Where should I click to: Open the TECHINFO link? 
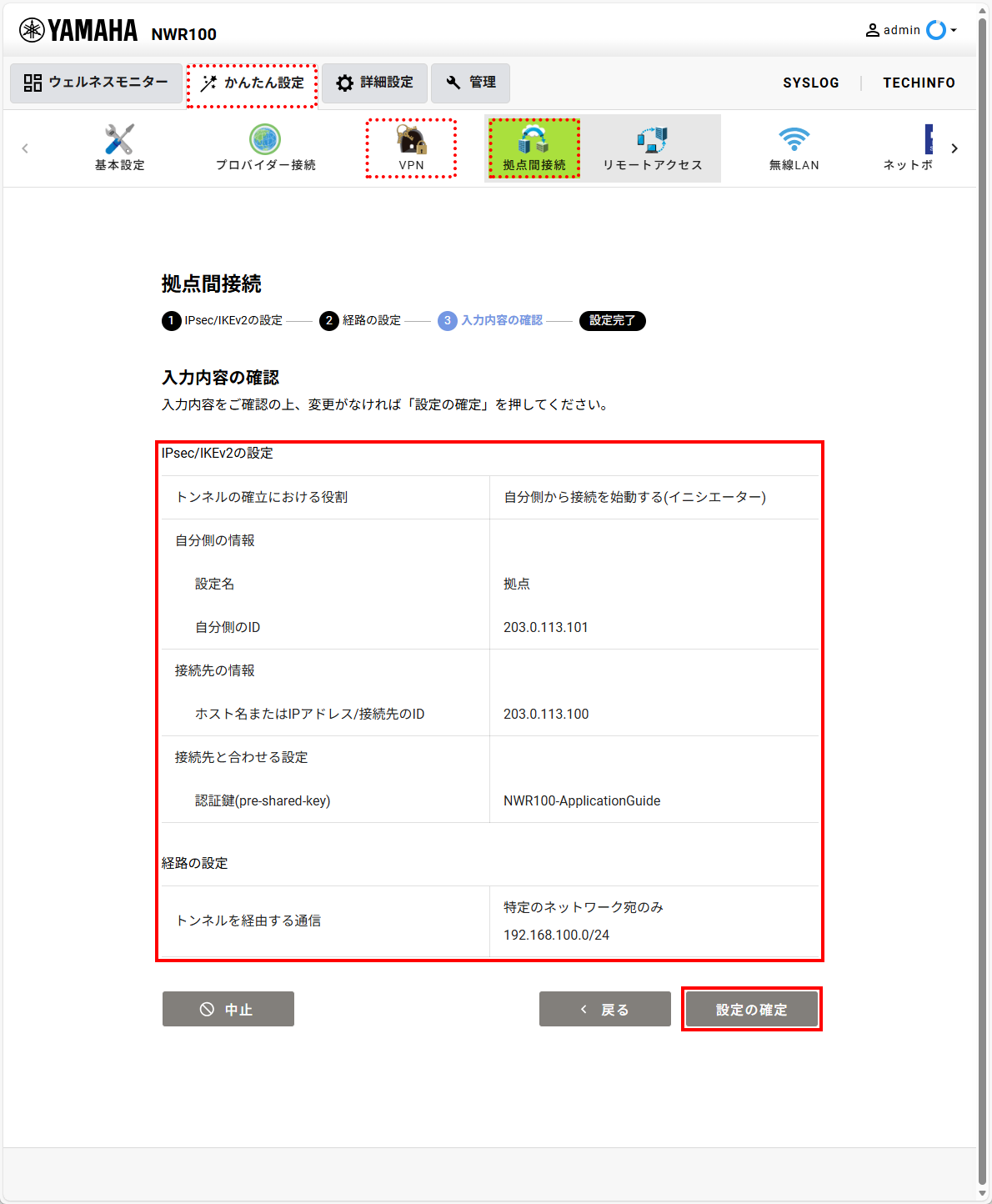[x=919, y=83]
